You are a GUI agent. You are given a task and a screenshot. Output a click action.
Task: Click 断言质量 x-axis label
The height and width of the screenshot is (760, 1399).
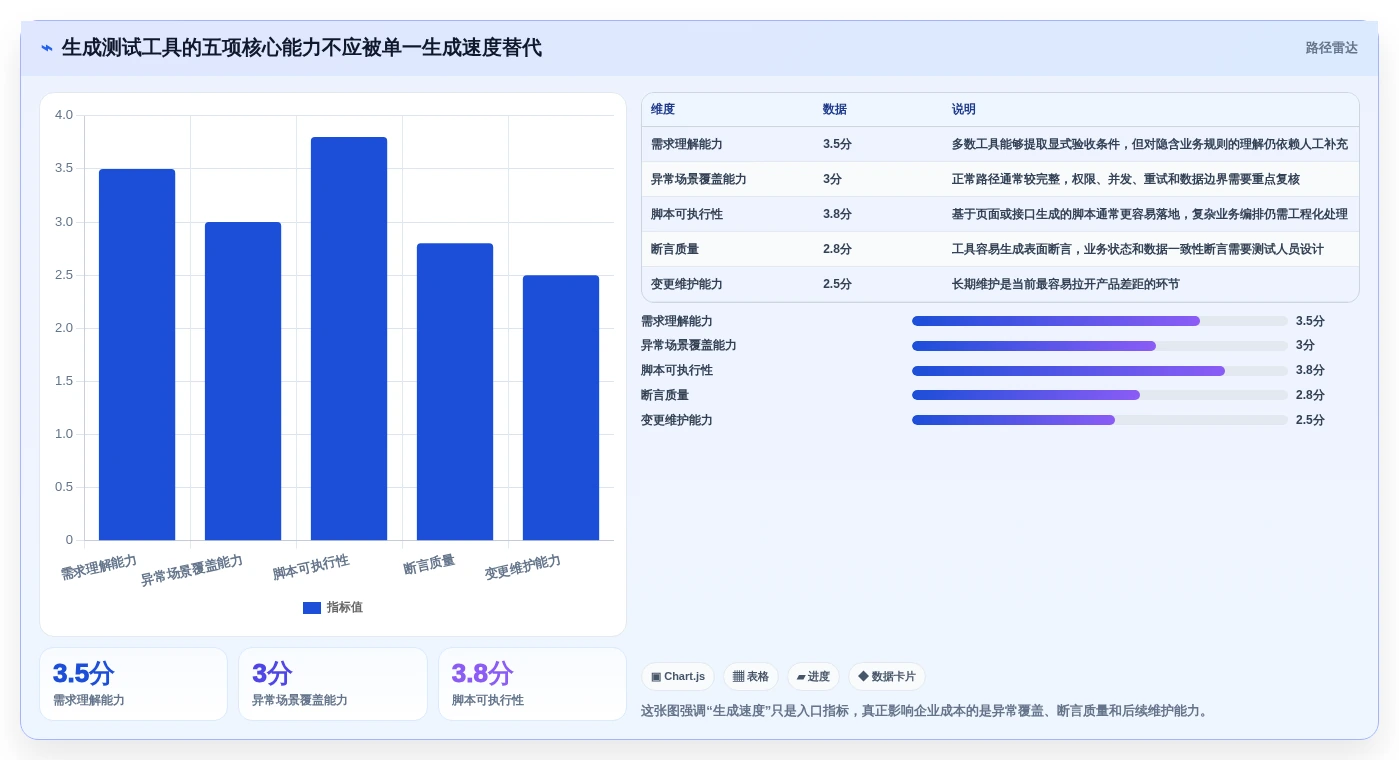pyautogui.click(x=429, y=566)
